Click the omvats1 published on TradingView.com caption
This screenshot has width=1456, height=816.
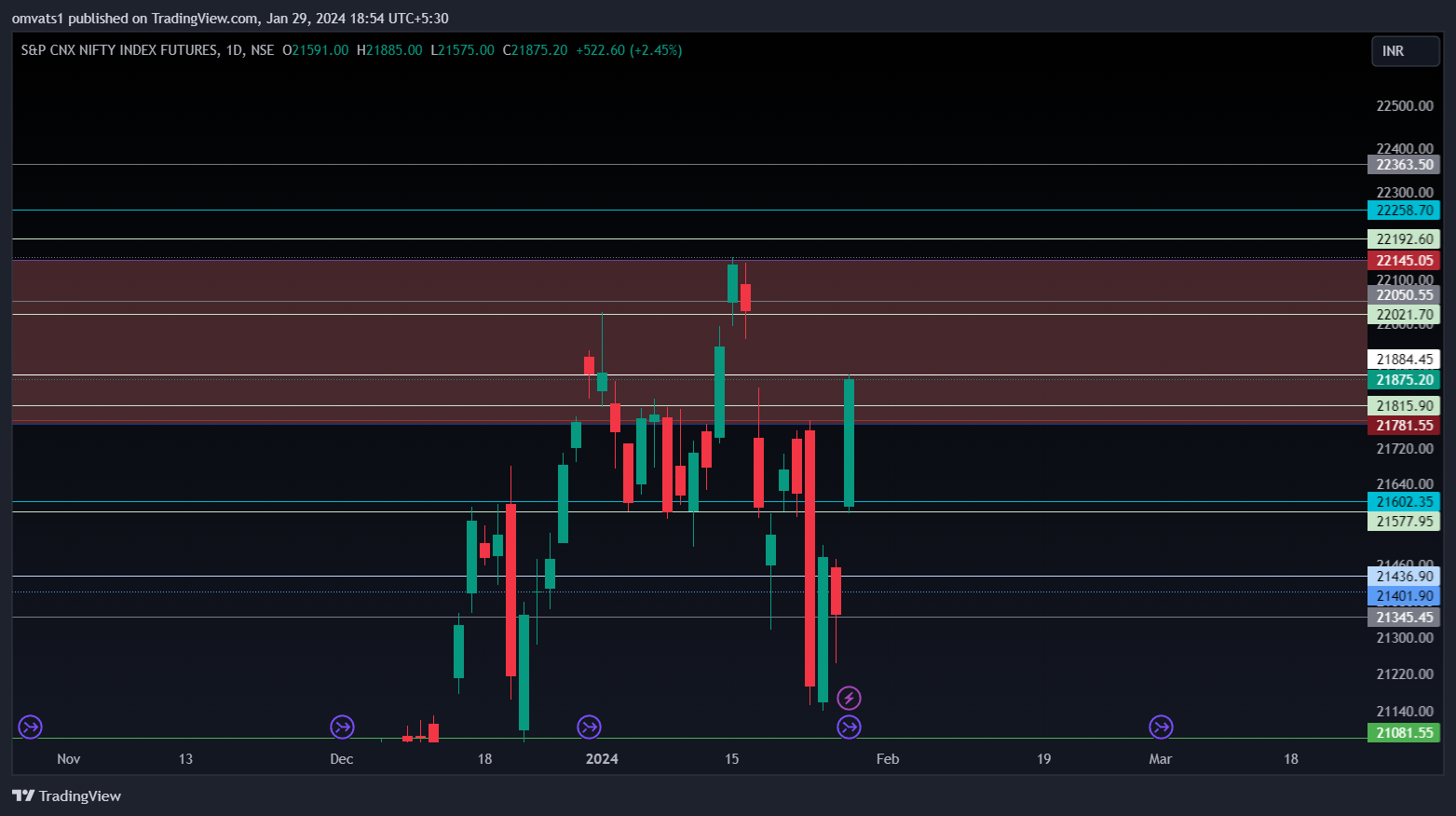[x=230, y=19]
